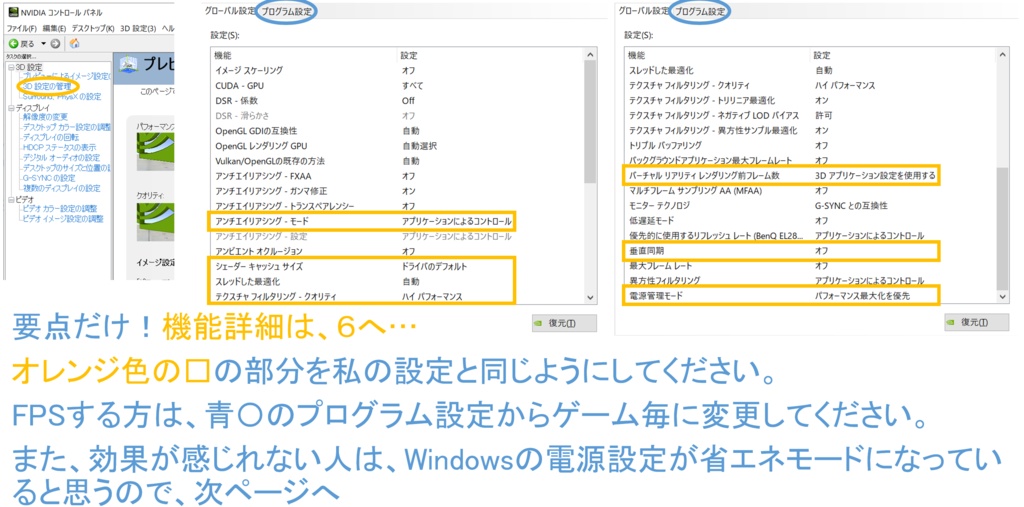Select ビデオ イメージ設定の調整 tree item
The height and width of the screenshot is (507, 1024).
63,218
